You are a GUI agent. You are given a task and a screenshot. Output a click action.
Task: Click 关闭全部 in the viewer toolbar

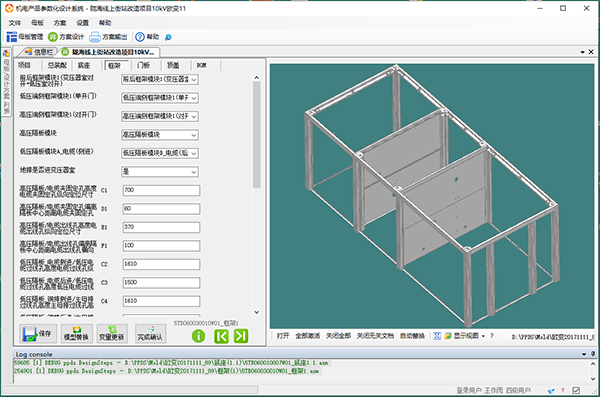pyautogui.click(x=338, y=336)
